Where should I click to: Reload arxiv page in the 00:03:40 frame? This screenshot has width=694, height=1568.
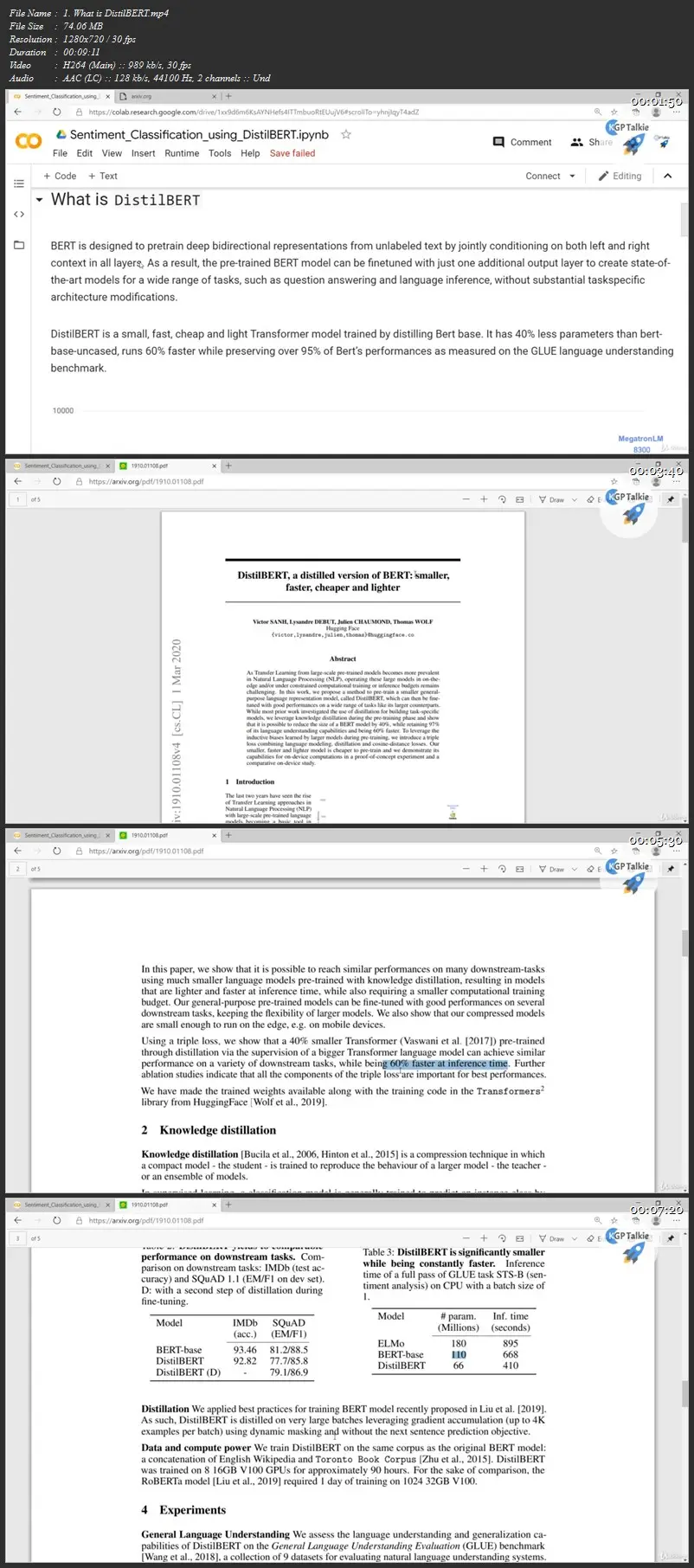coord(57,481)
